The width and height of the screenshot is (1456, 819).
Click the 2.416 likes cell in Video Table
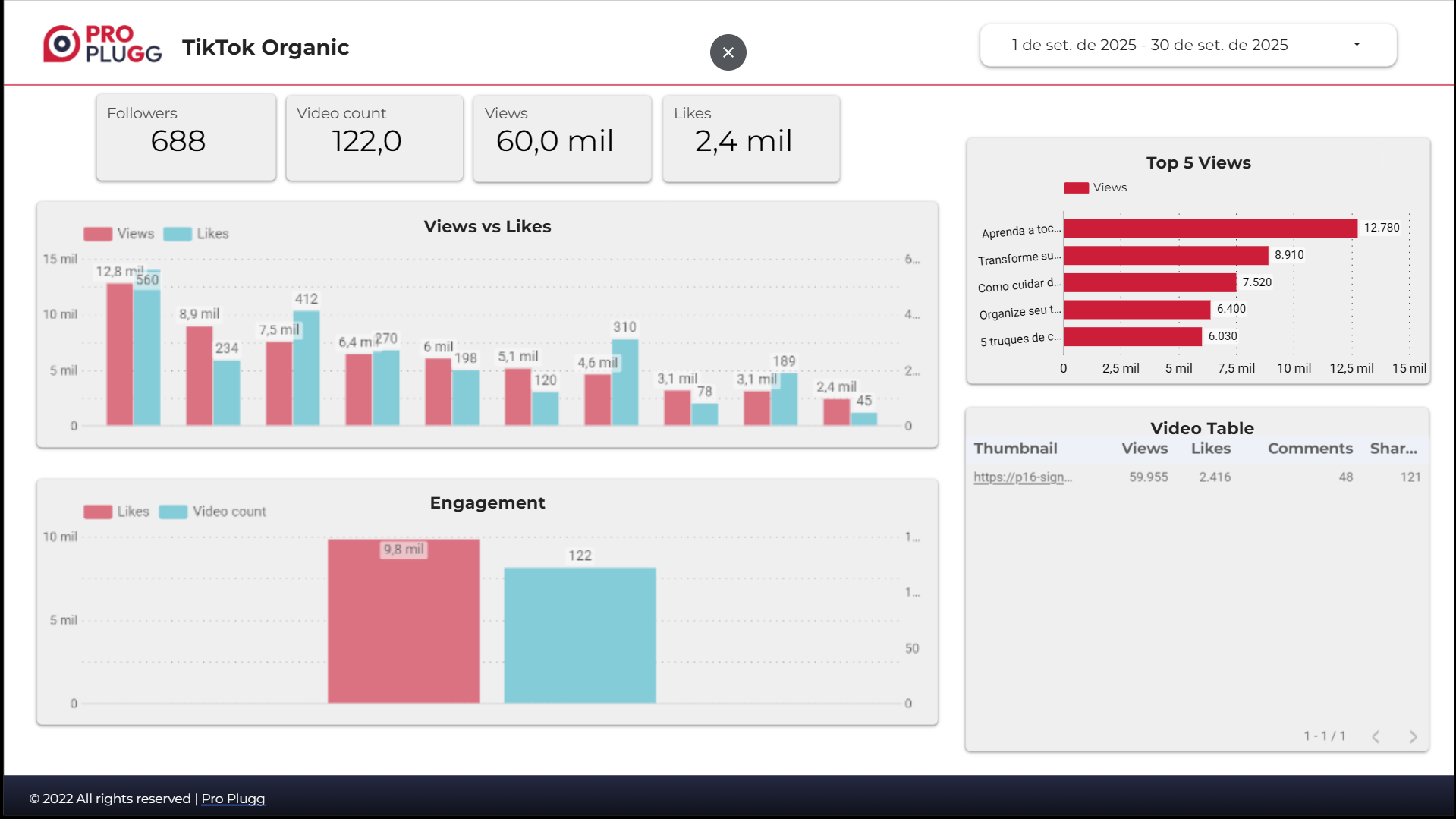(x=1215, y=477)
